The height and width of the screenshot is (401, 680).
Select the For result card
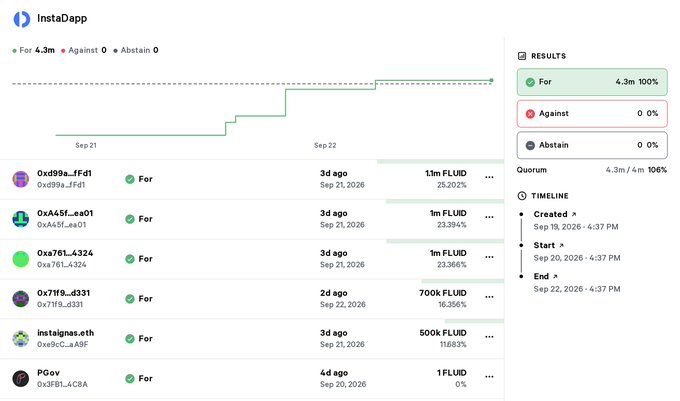[592, 82]
